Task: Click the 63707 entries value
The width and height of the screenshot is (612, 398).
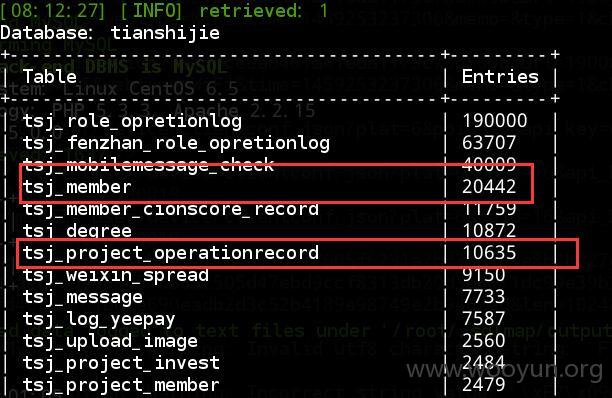Action: click(x=489, y=142)
